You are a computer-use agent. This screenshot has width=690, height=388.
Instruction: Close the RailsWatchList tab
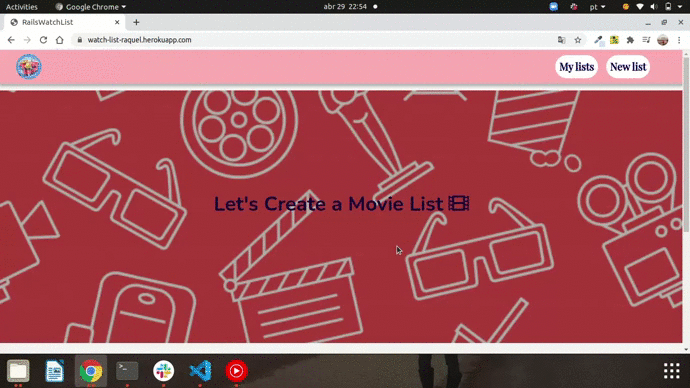pos(117,22)
